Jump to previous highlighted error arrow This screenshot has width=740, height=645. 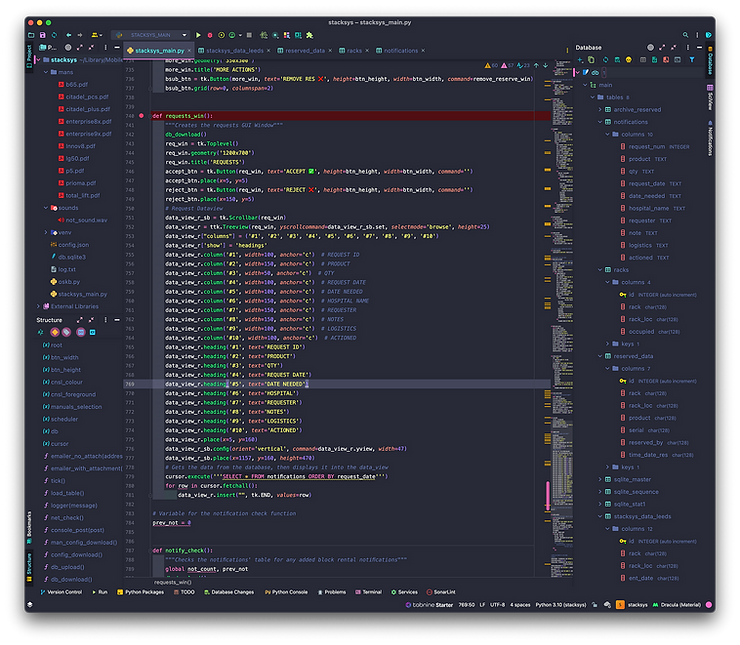[x=536, y=66]
